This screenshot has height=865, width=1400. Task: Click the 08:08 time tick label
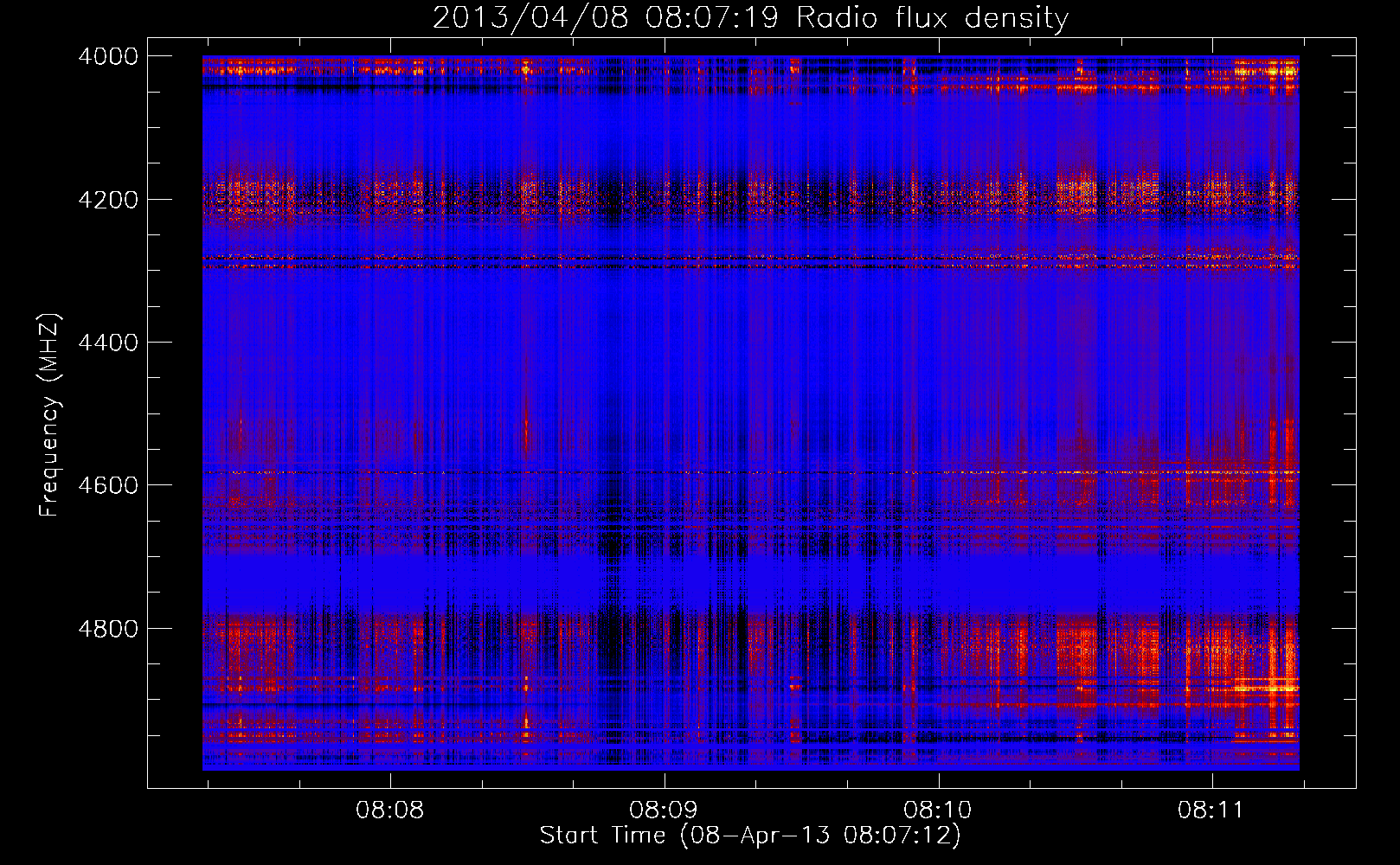point(389,811)
